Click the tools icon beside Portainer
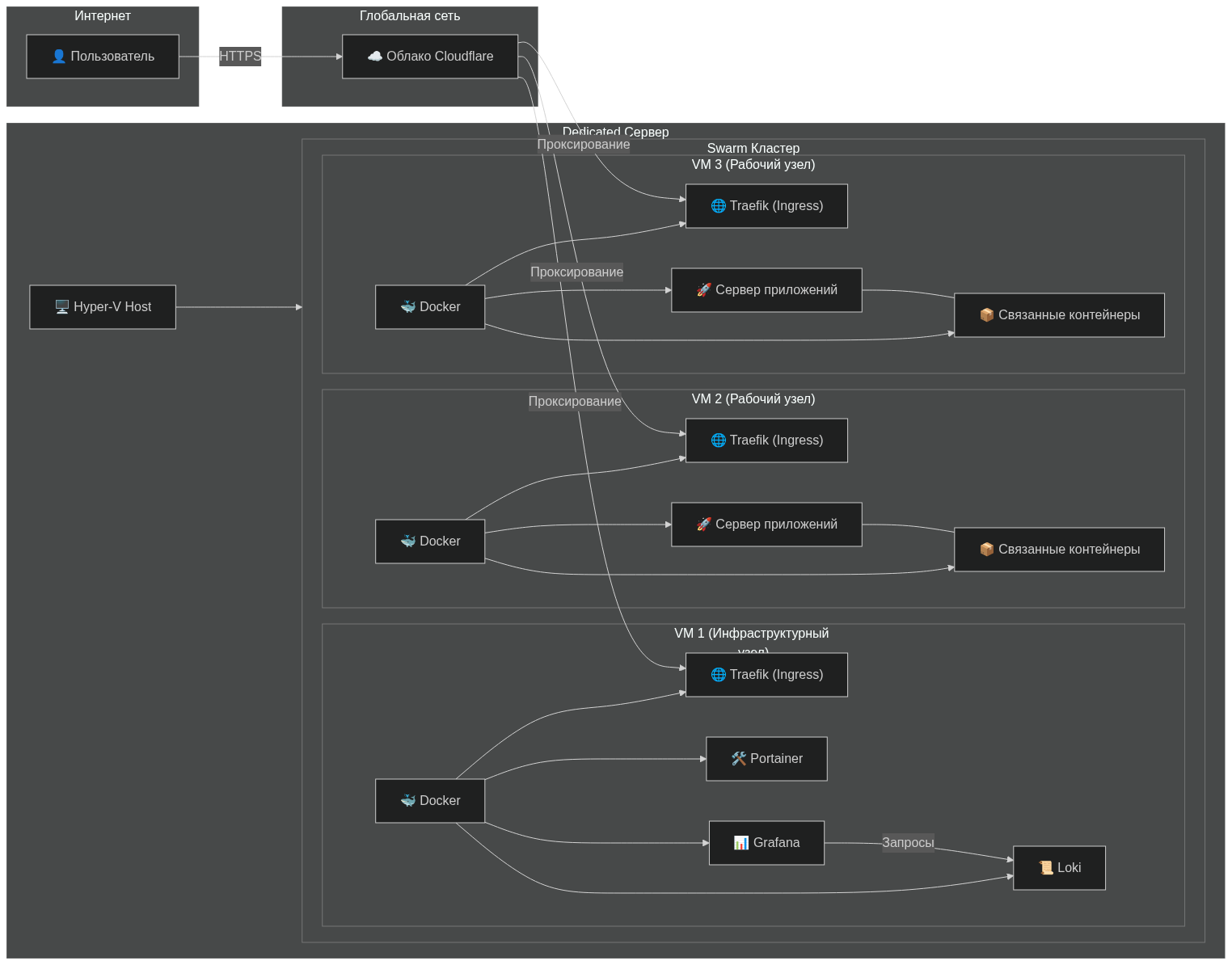This screenshot has width=1232, height=965. [738, 759]
